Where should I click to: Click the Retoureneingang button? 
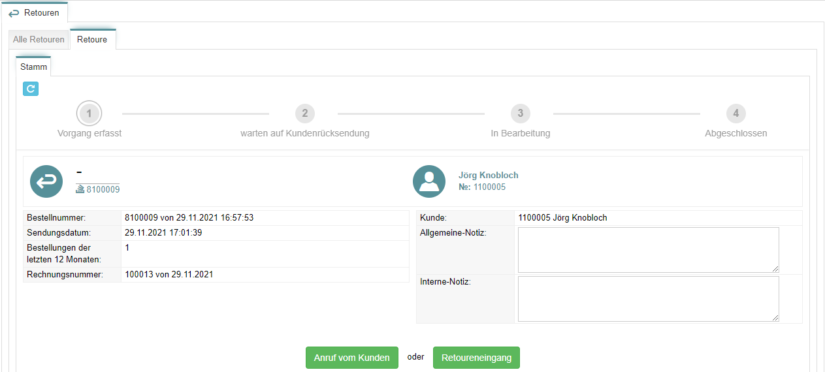click(476, 357)
